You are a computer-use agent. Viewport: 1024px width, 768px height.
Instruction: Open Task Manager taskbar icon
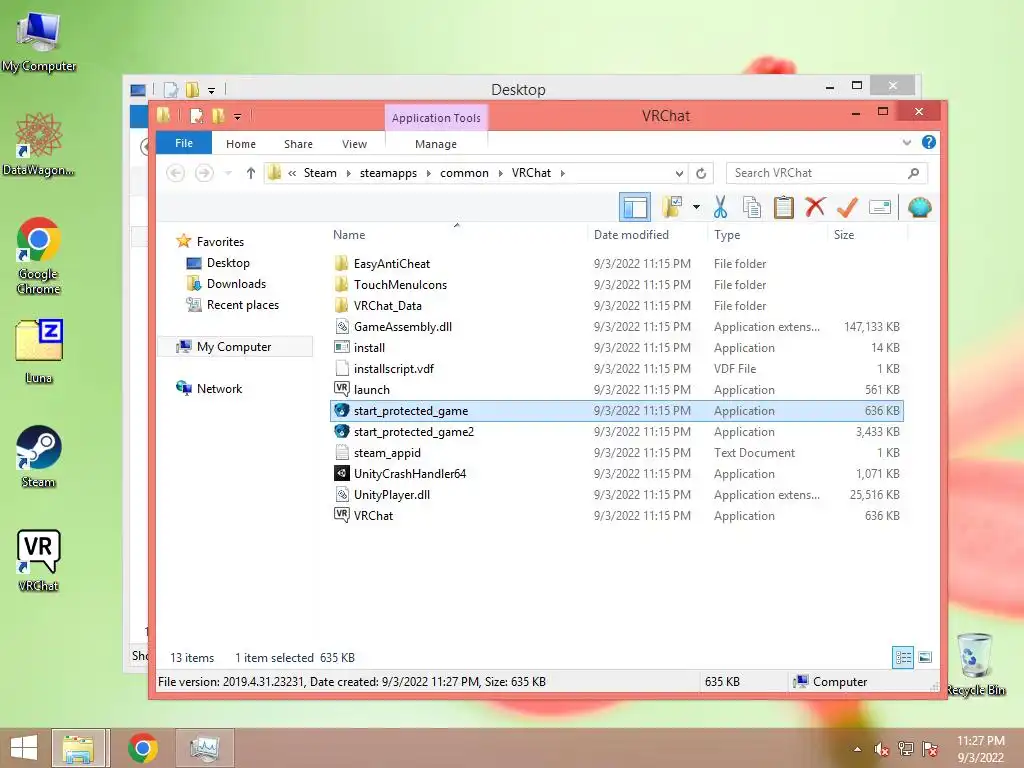coord(204,748)
